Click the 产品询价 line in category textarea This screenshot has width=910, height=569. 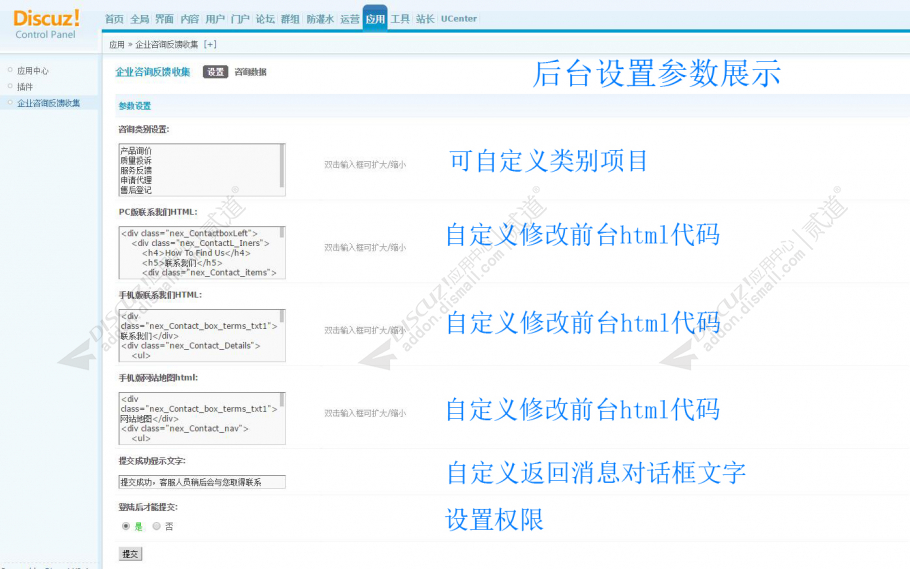(136, 151)
